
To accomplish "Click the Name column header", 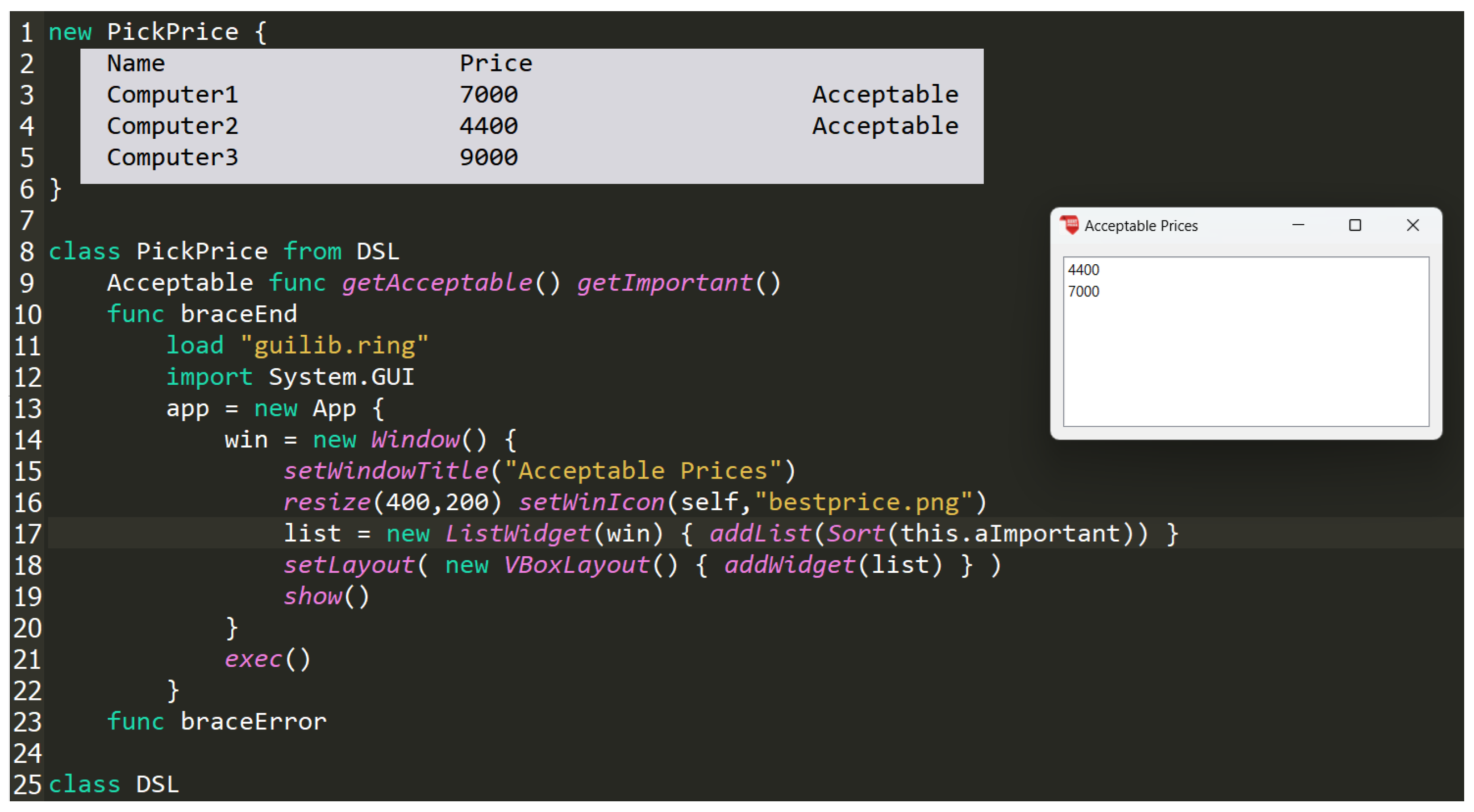I will coord(136,63).
